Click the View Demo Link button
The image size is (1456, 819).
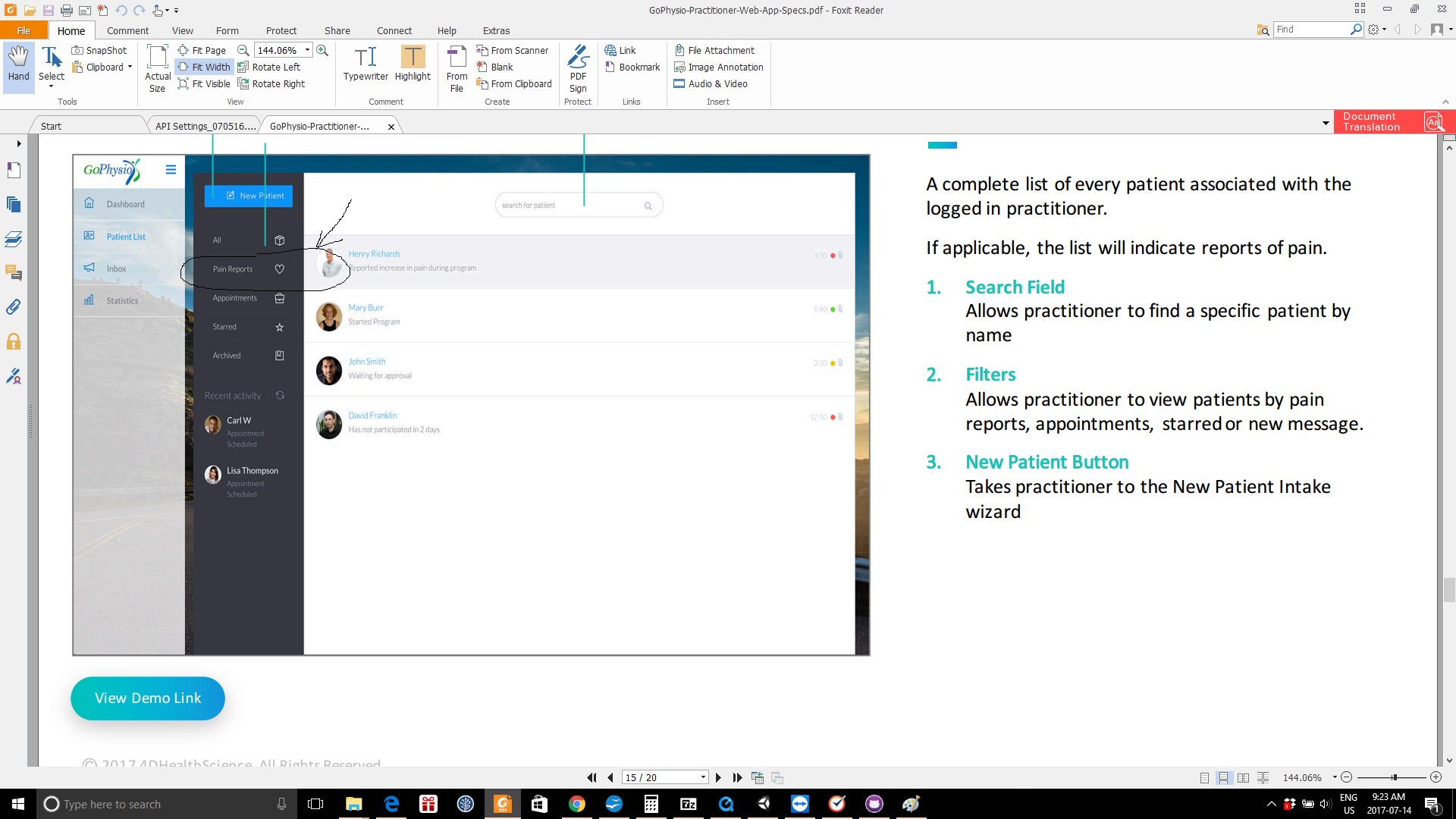tap(148, 698)
